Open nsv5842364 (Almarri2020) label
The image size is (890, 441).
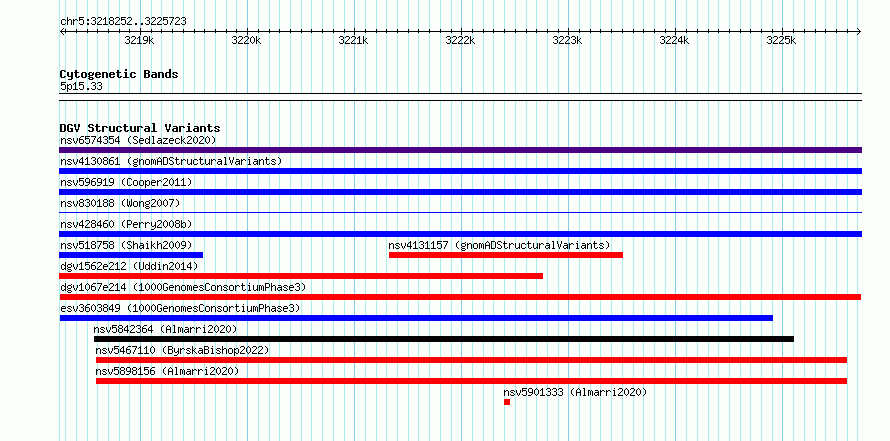pos(165,329)
